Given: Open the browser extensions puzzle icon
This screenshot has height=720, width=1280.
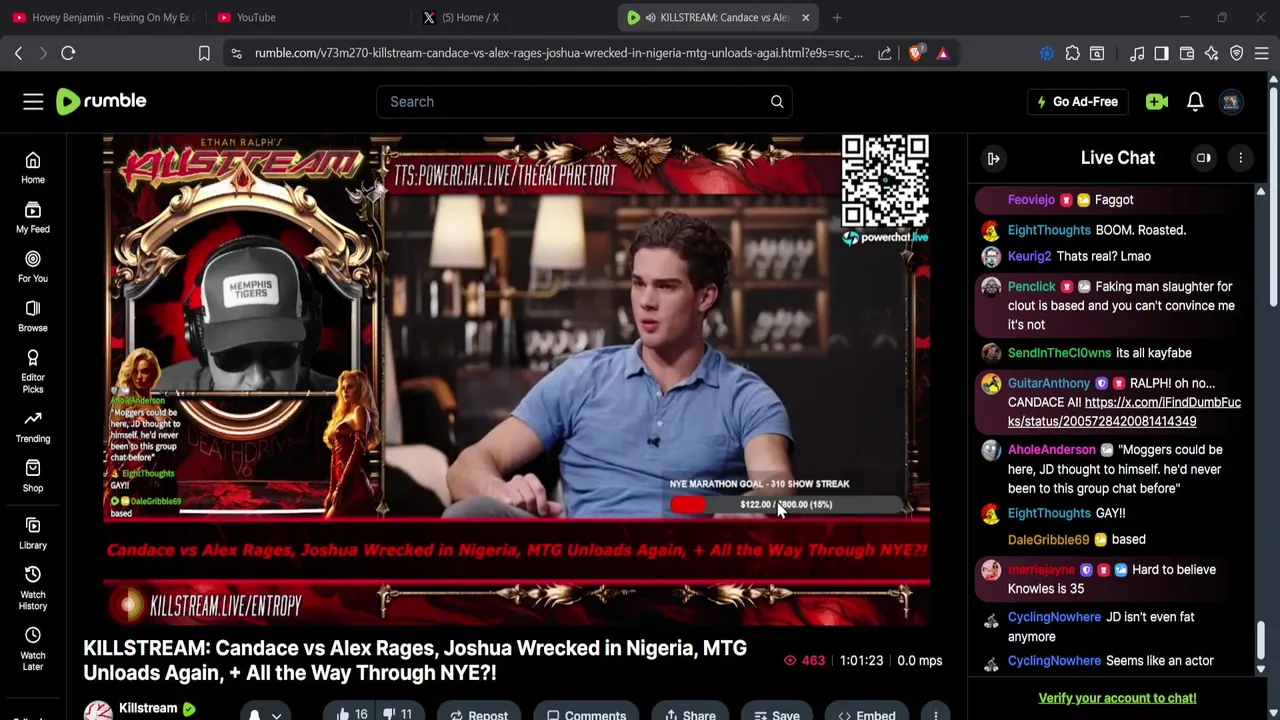Looking at the screenshot, I should point(1072,53).
